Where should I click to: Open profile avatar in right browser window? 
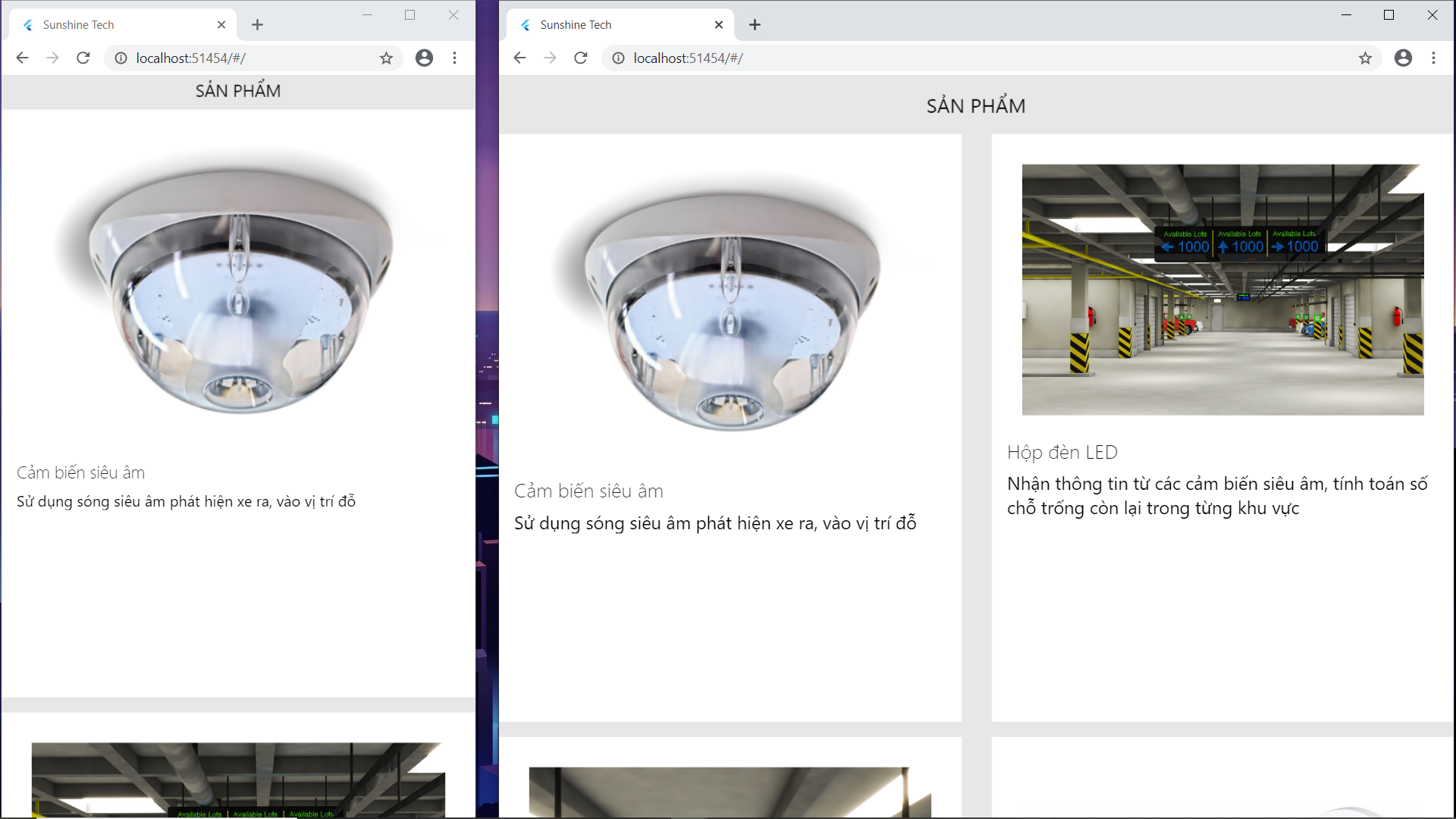pos(1403,58)
